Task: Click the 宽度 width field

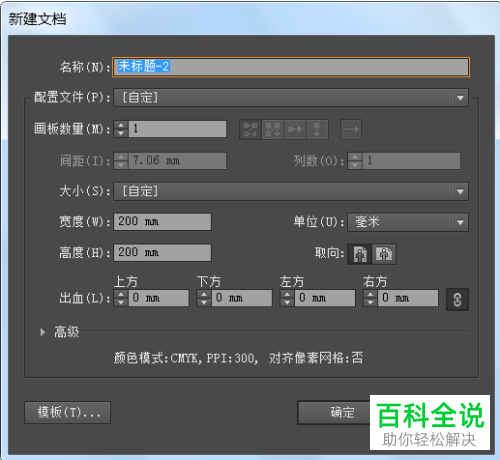Action: coord(162,222)
